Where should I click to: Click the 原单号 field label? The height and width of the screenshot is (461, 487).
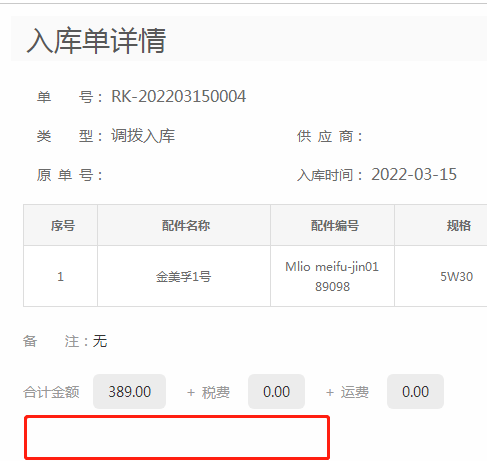tap(69, 175)
